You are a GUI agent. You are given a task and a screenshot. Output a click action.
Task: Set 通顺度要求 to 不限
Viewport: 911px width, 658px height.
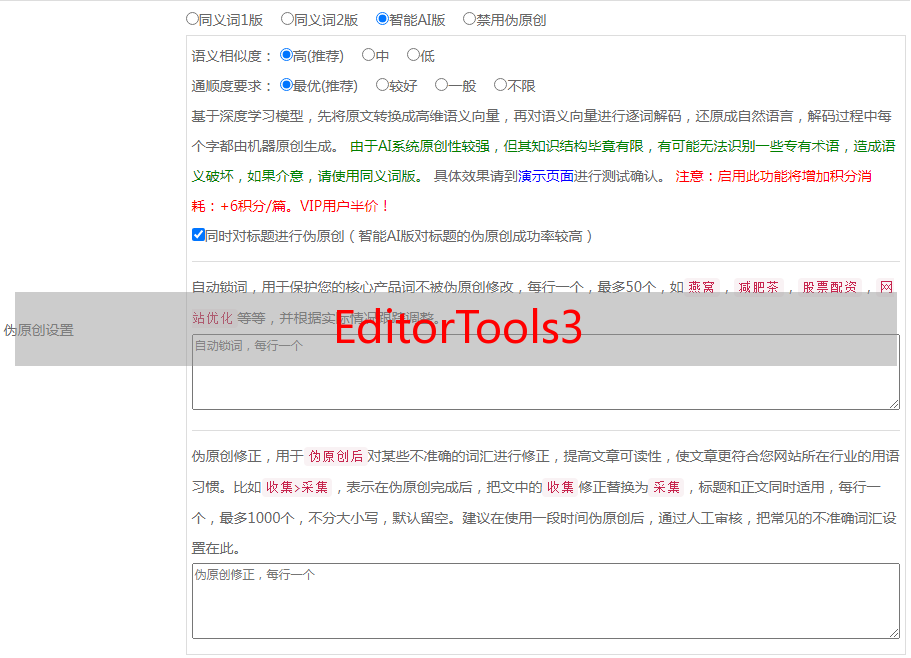click(500, 85)
